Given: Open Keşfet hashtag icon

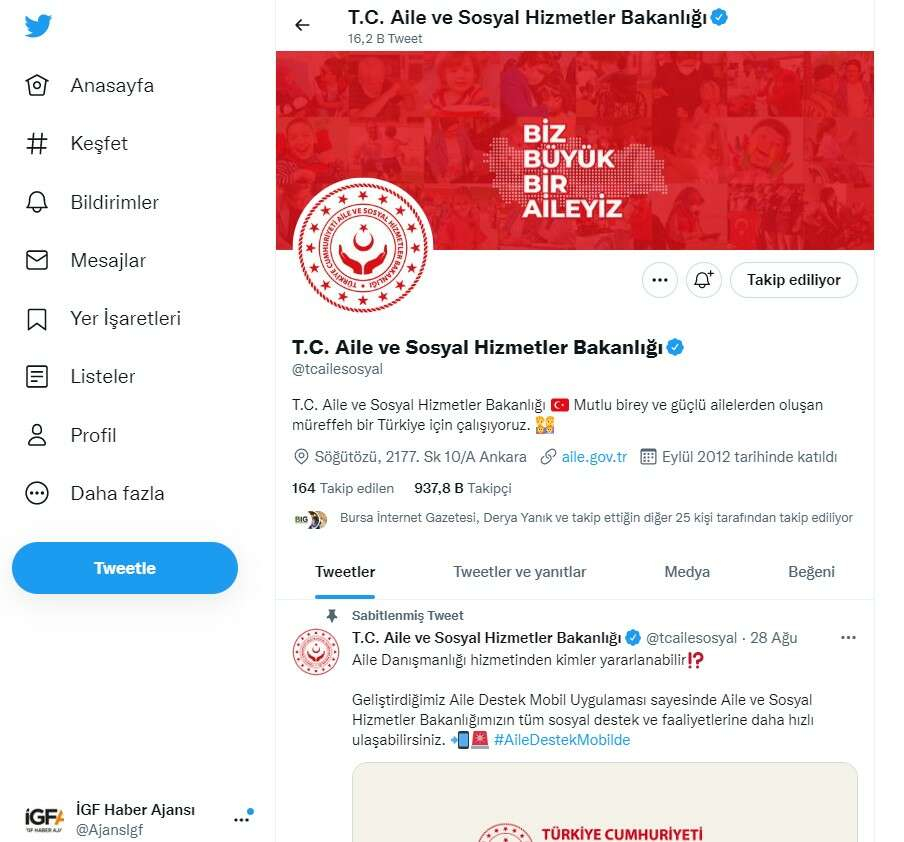Looking at the screenshot, I should [37, 144].
